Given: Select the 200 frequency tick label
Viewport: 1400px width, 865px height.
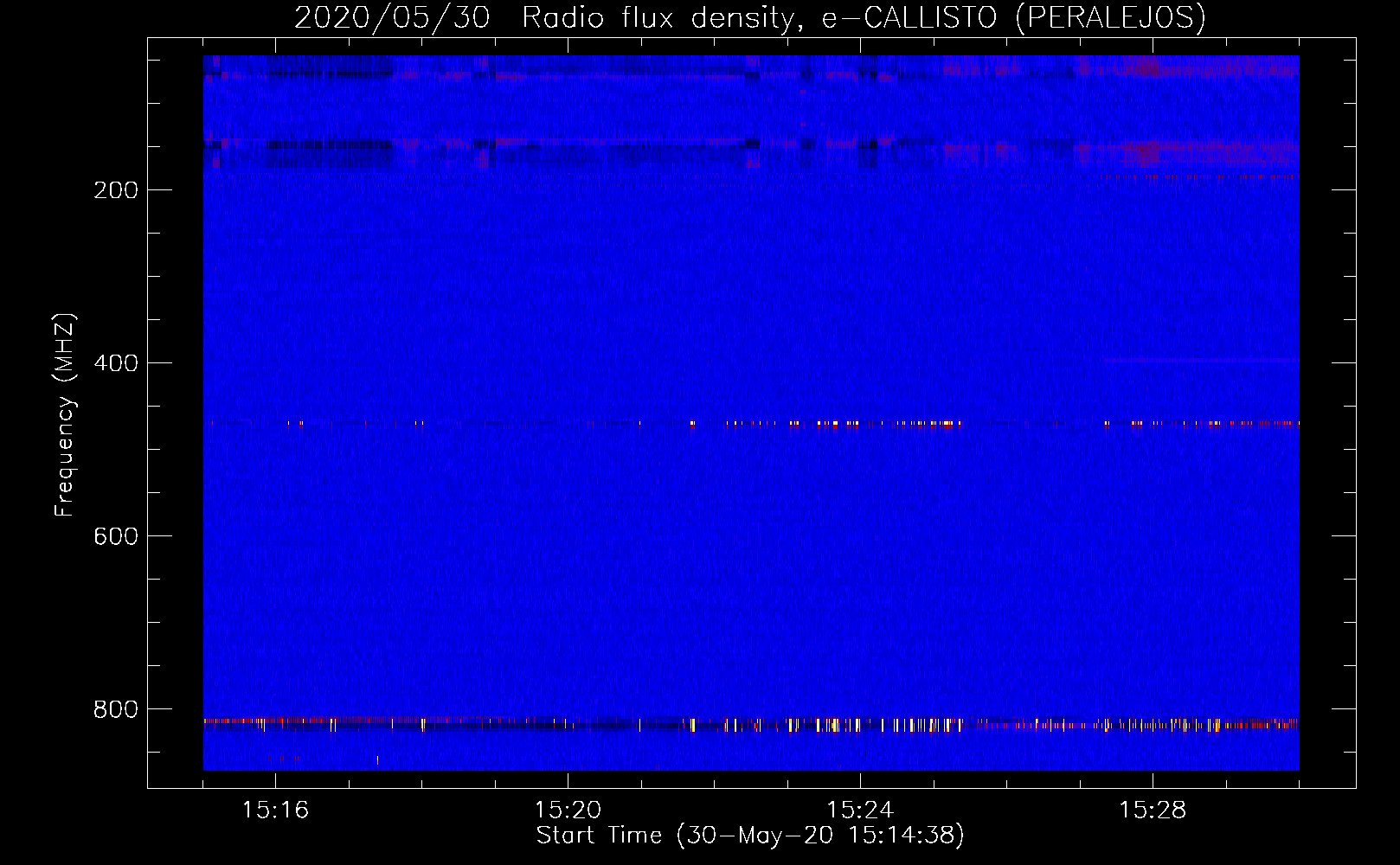Looking at the screenshot, I should (x=116, y=190).
